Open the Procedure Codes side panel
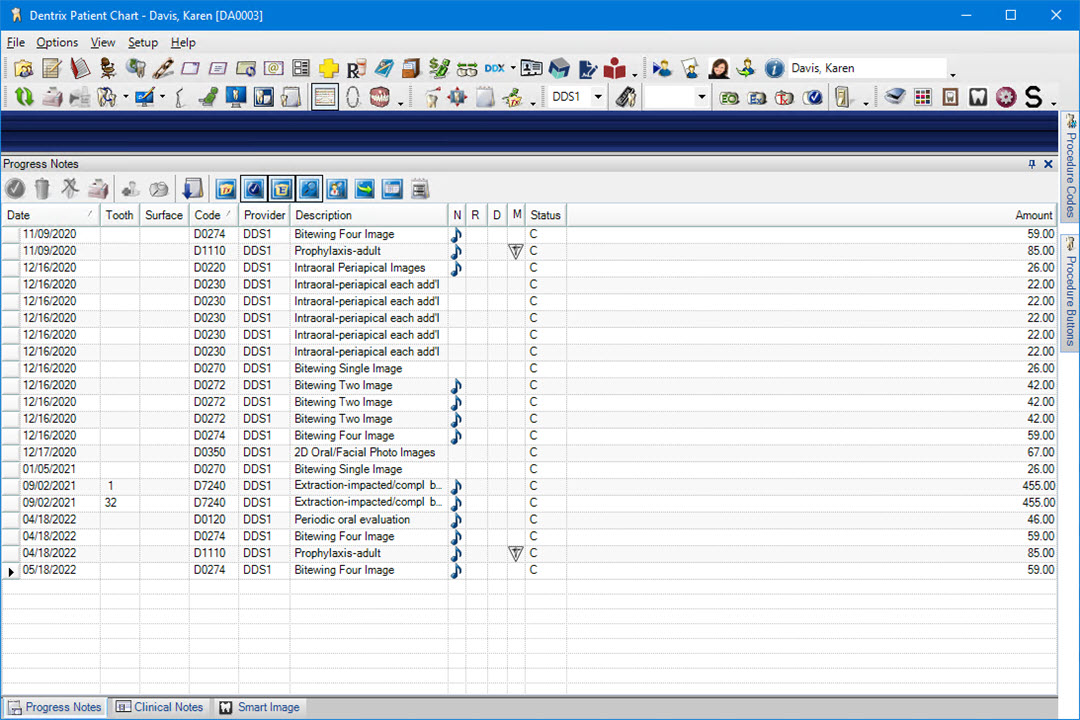Viewport: 1080px width, 720px height. coord(1070,166)
